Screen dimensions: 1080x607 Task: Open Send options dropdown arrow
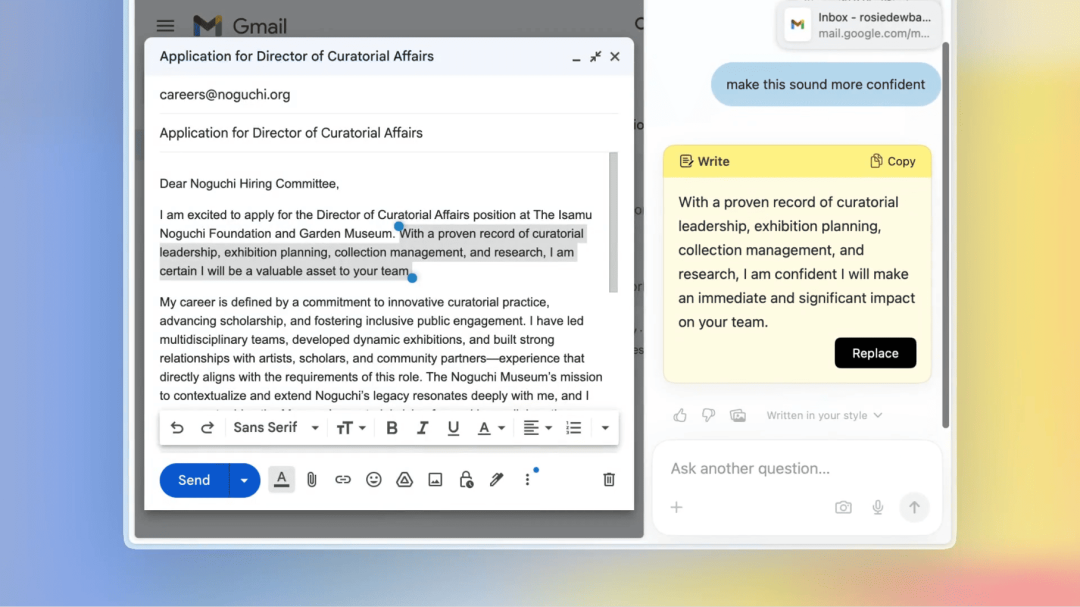pyautogui.click(x=244, y=480)
